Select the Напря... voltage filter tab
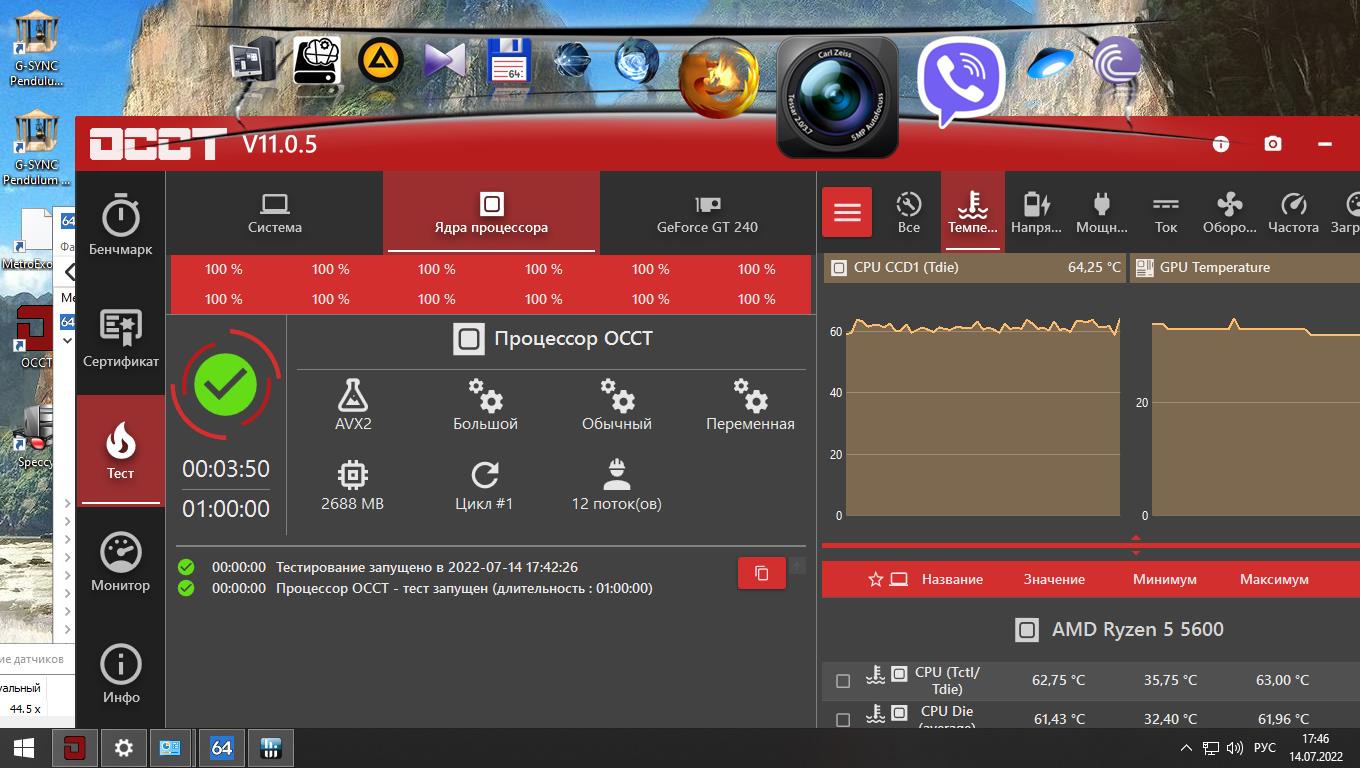Viewport: 1360px width, 768px height. click(x=1036, y=212)
